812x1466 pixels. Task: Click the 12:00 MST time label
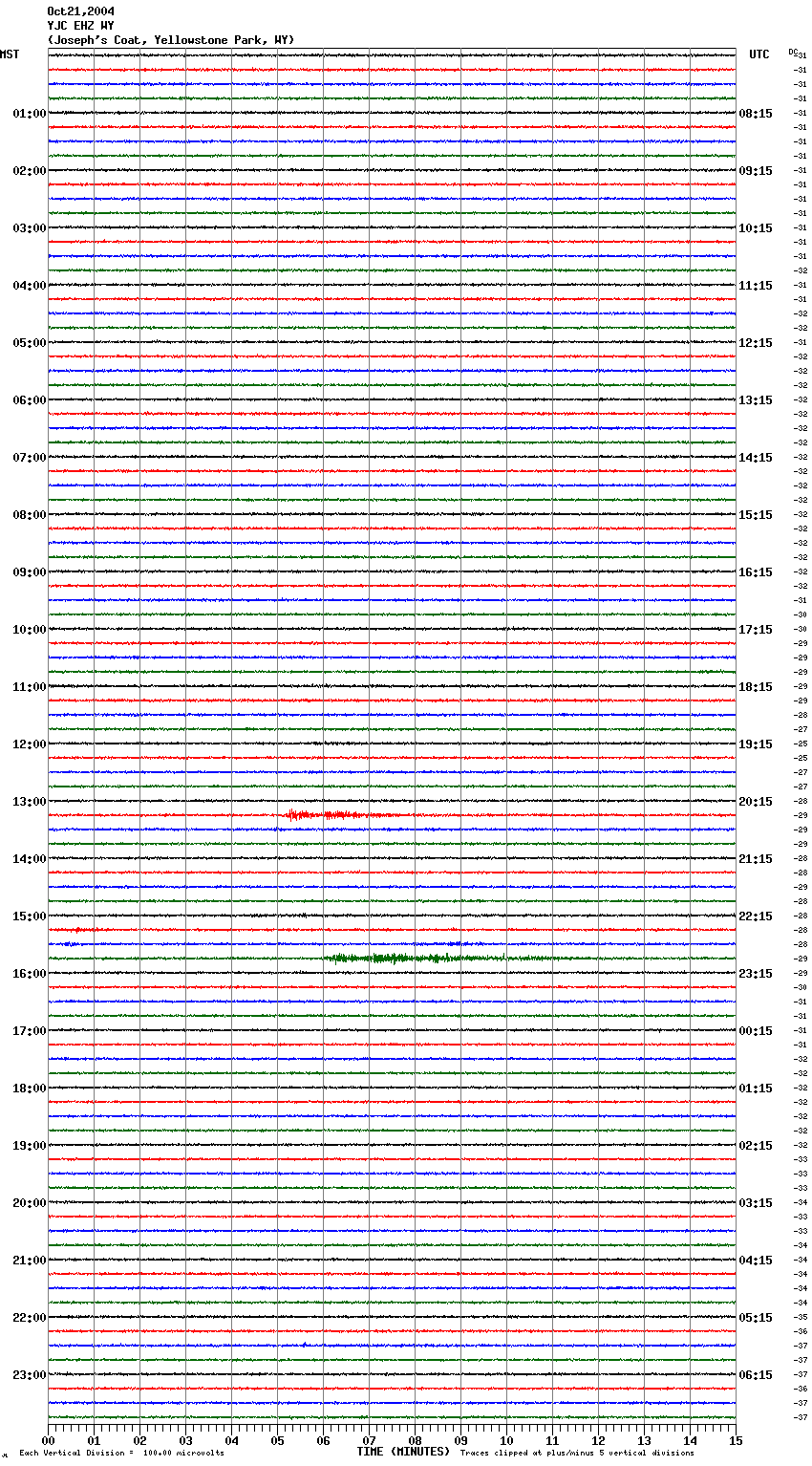click(30, 744)
